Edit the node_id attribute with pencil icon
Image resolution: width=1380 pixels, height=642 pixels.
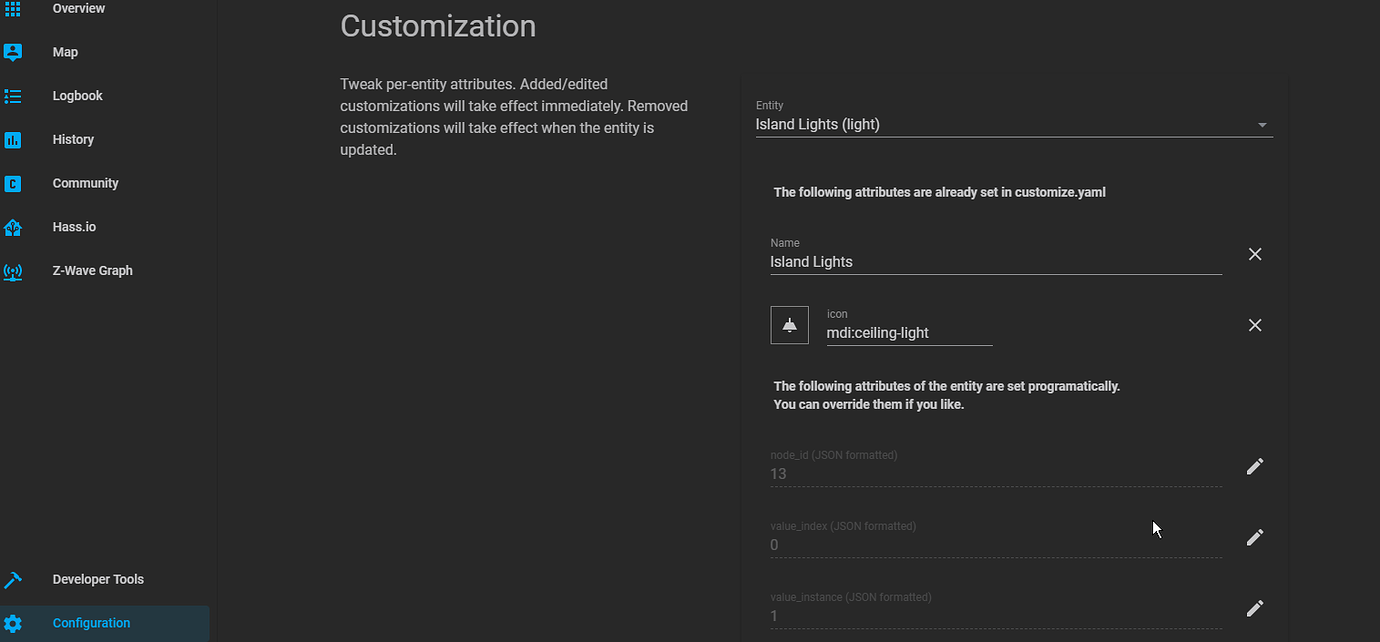click(1255, 466)
